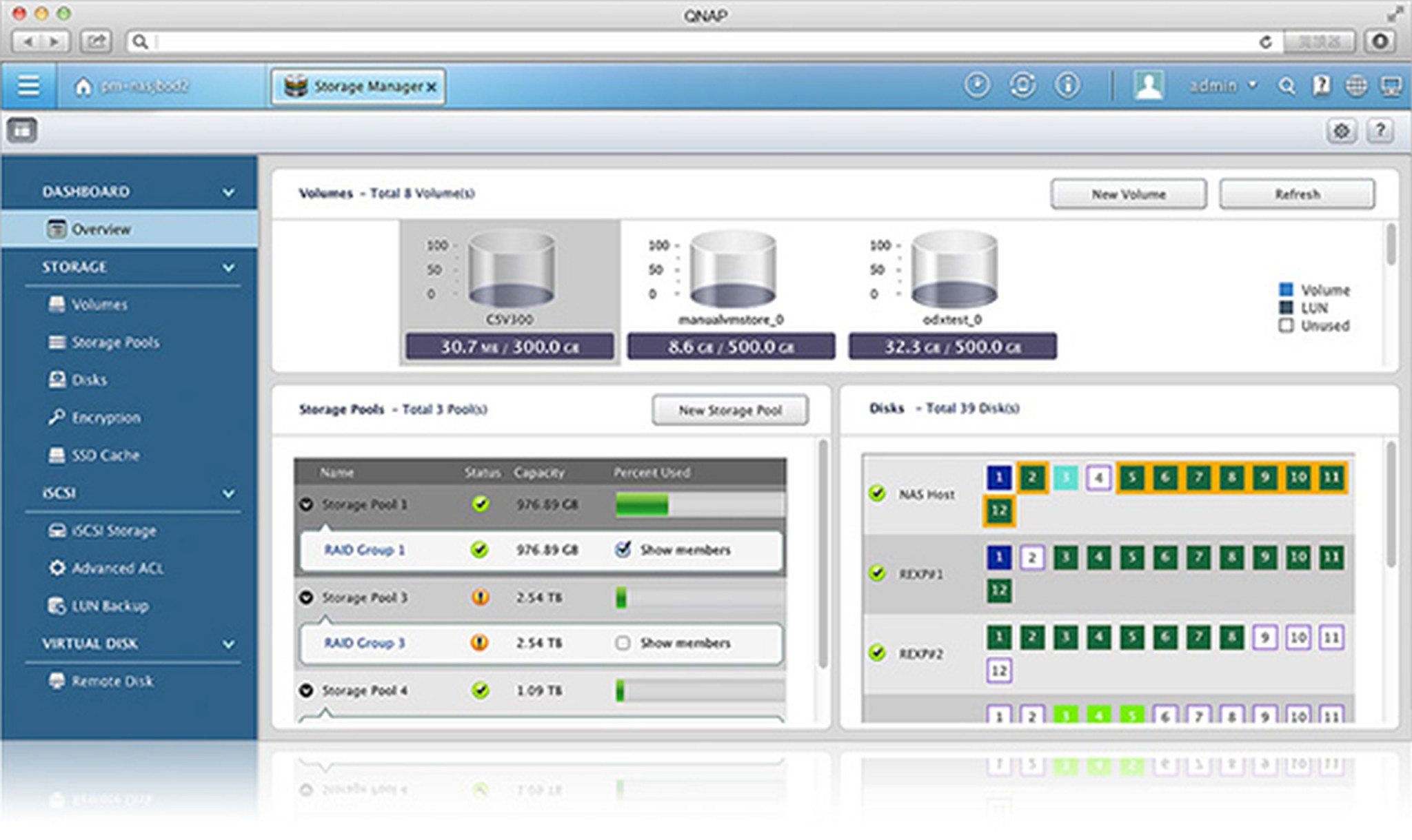
Task: Select disk 3 in NAS Host
Action: pyautogui.click(x=1065, y=477)
